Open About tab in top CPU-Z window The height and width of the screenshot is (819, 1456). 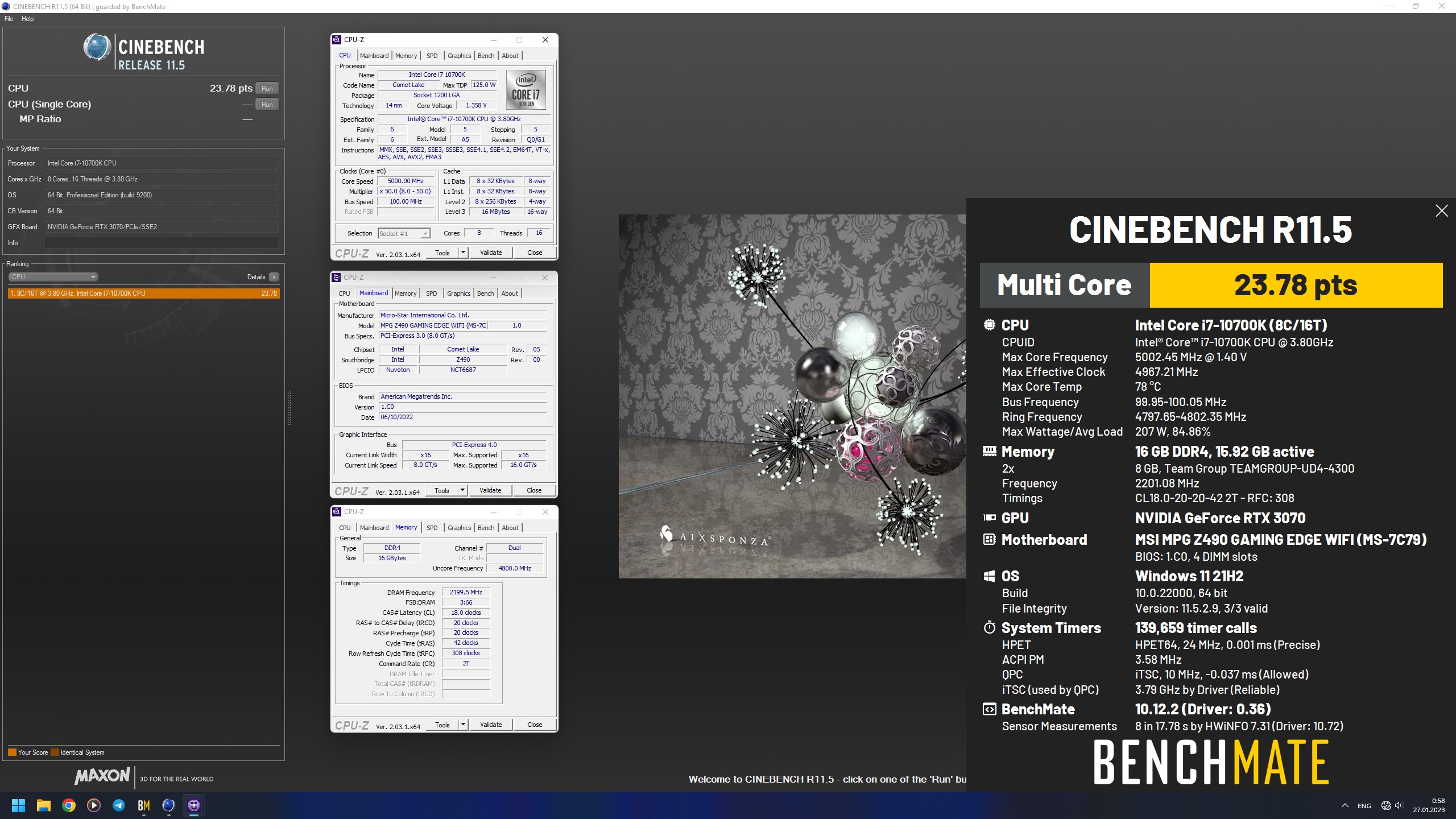(x=510, y=56)
